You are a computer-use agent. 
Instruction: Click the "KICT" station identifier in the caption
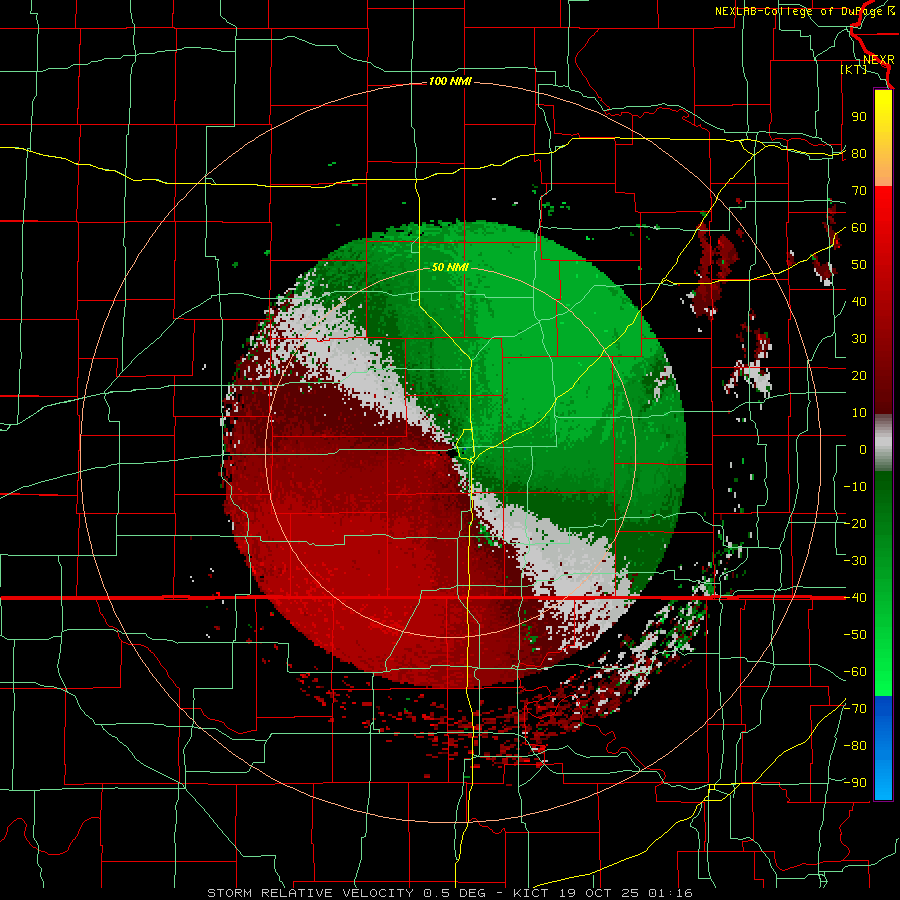tap(531, 893)
